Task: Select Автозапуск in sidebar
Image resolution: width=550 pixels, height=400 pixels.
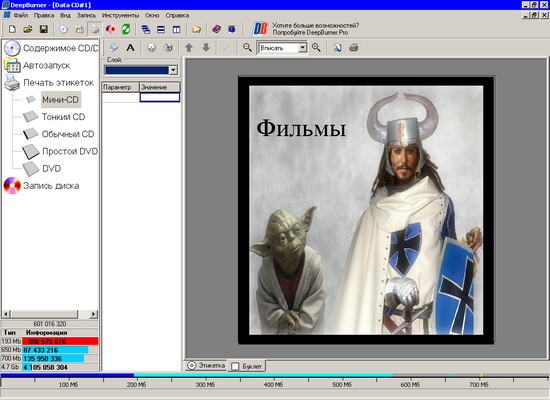Action: click(x=37, y=65)
